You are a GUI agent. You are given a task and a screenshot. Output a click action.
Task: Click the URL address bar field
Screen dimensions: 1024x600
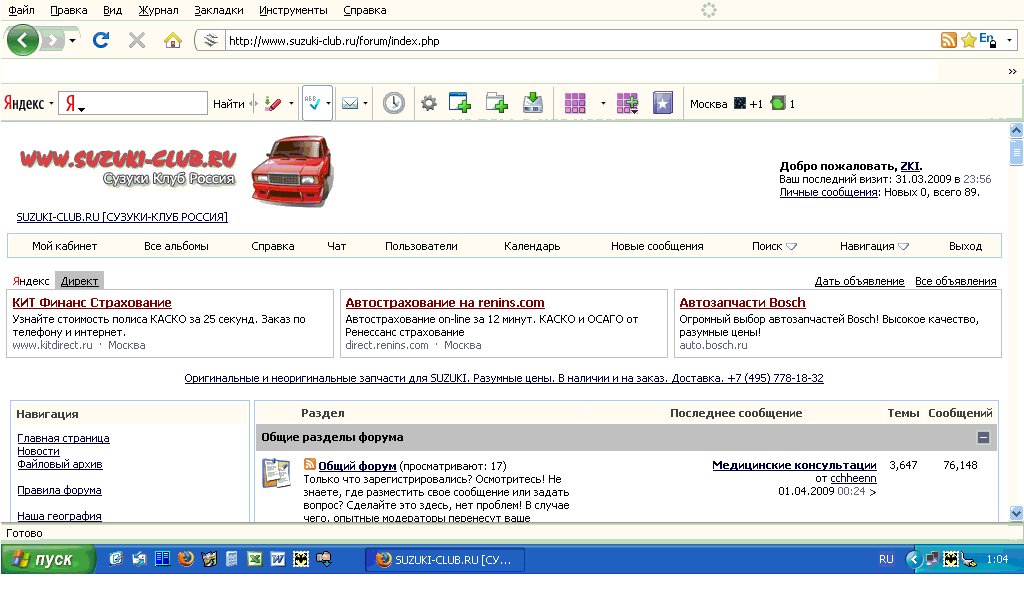[581, 40]
